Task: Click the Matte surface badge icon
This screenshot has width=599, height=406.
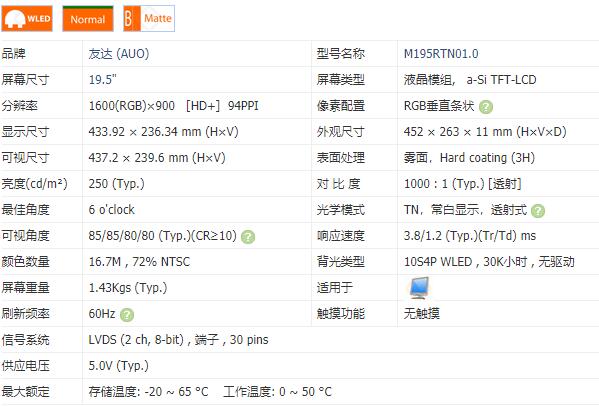Action: pos(149,18)
